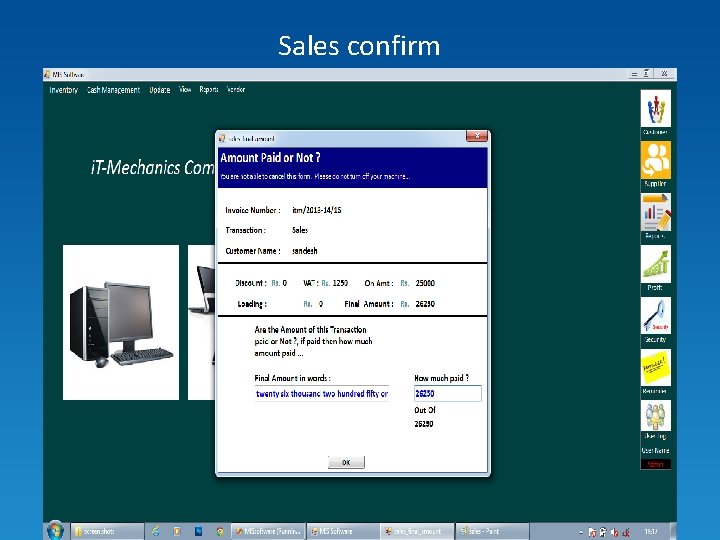This screenshot has width=720, height=540.
Task: Show hidden system tray icons arrow
Action: tap(581, 532)
